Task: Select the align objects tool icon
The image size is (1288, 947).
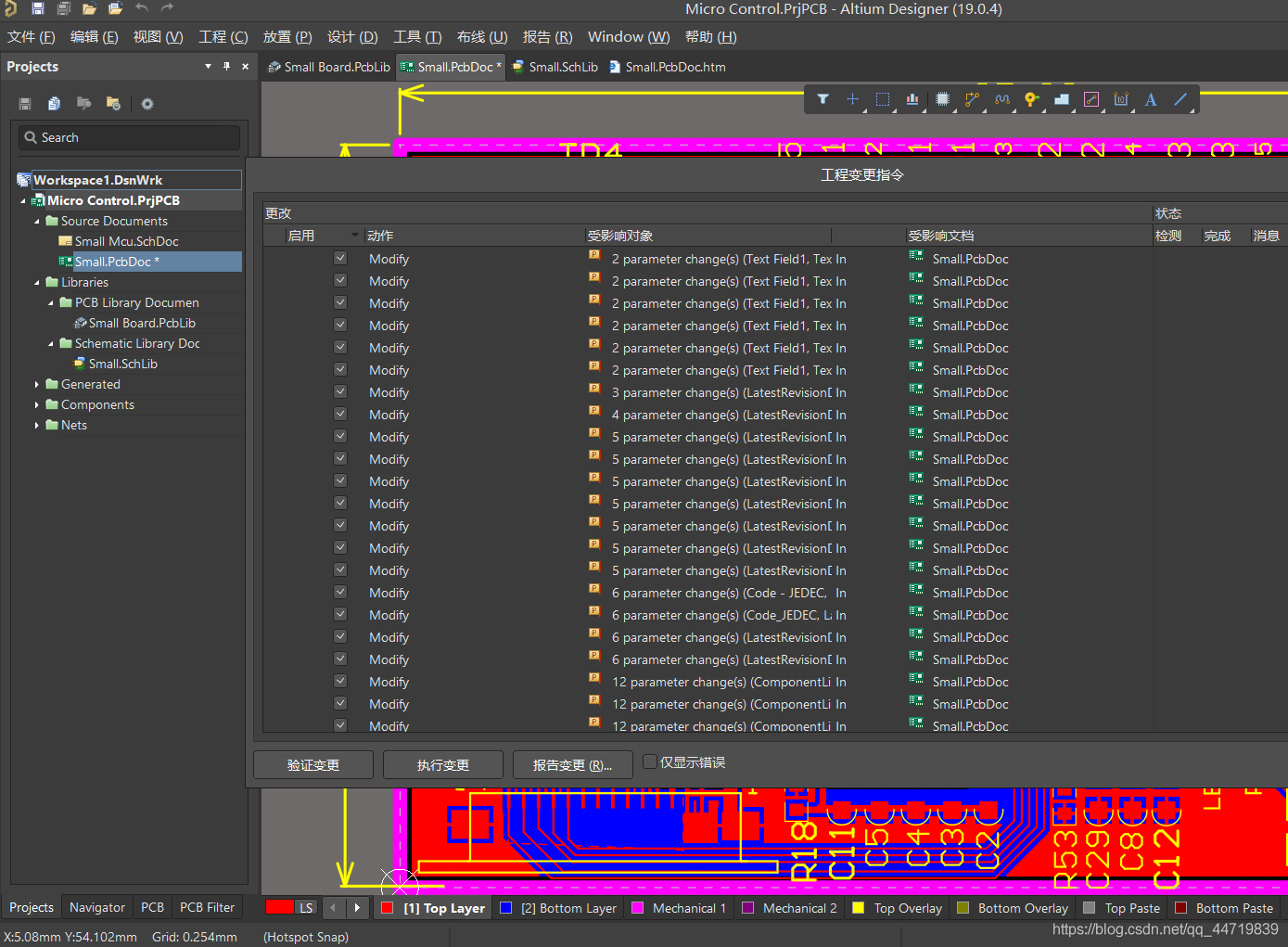Action: pos(912,99)
